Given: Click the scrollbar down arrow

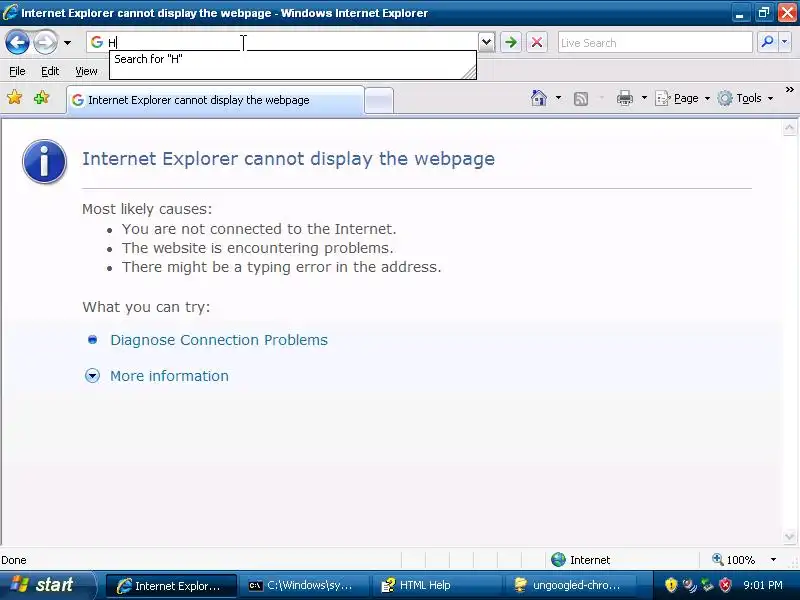Looking at the screenshot, I should pyautogui.click(x=789, y=537).
